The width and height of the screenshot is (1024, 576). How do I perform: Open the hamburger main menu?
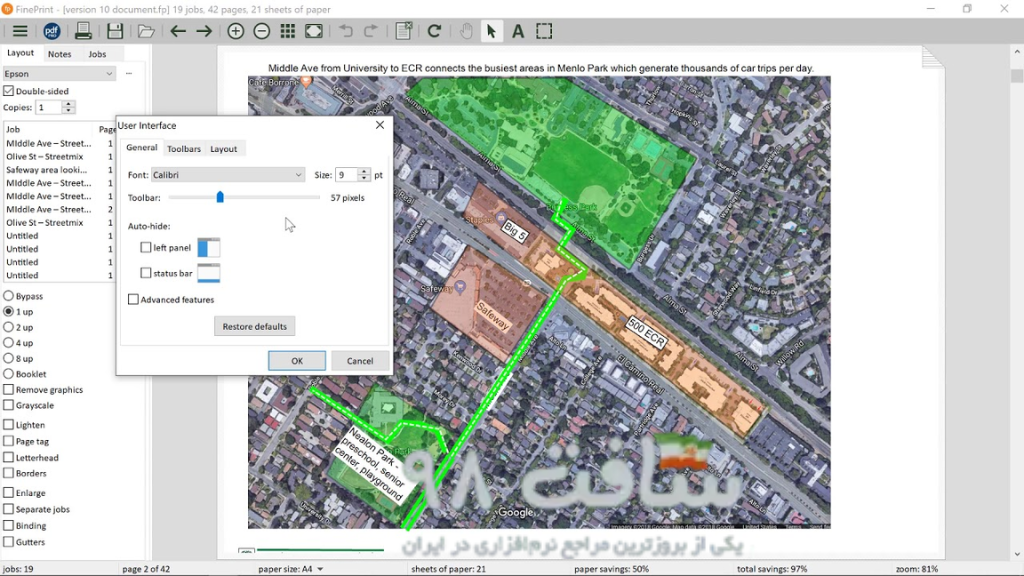coord(20,31)
